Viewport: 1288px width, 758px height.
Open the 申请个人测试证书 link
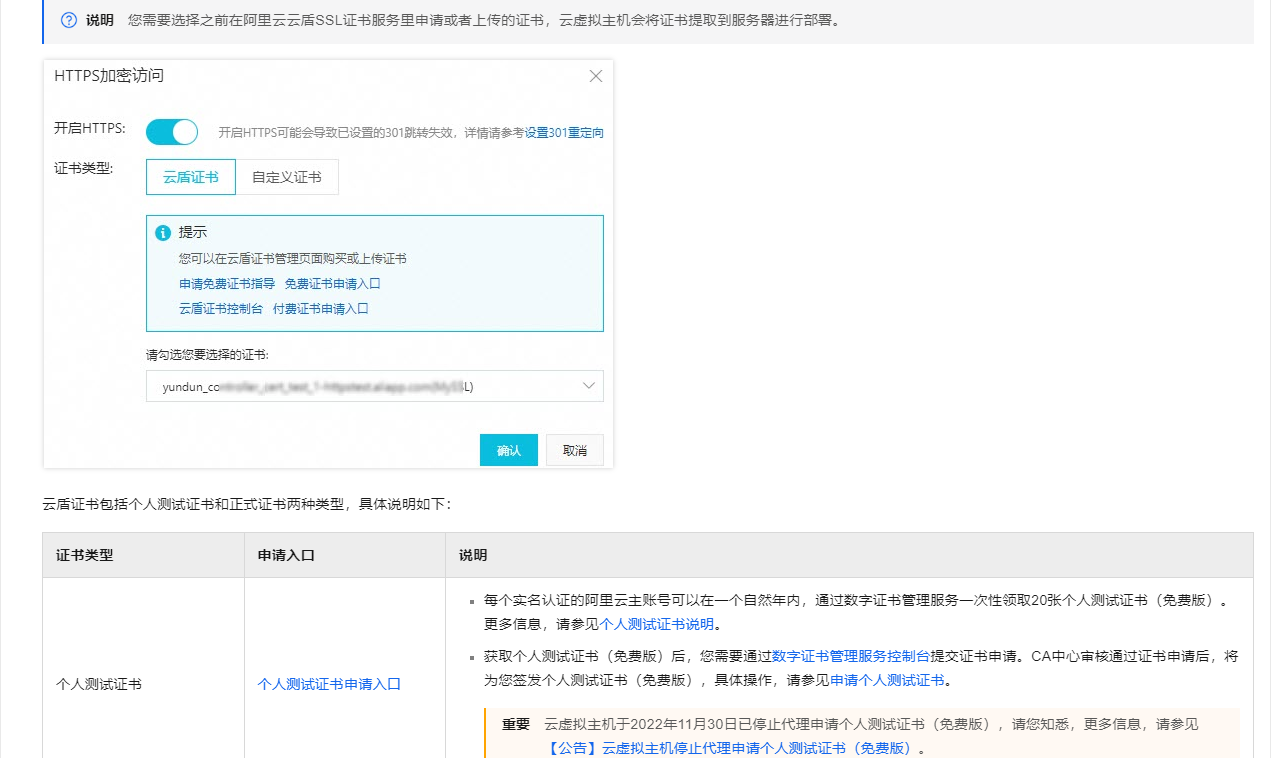887,681
